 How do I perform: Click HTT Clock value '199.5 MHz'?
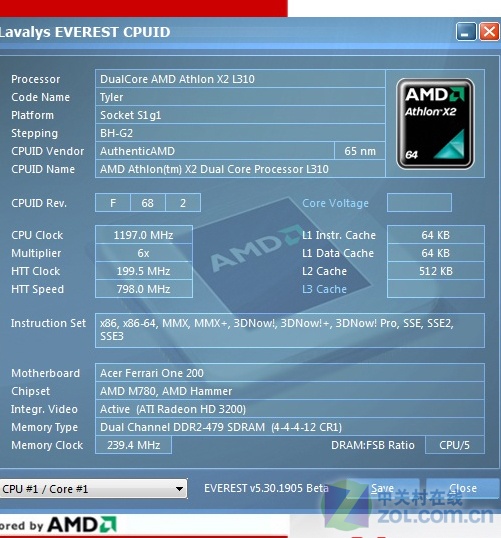[x=143, y=271]
